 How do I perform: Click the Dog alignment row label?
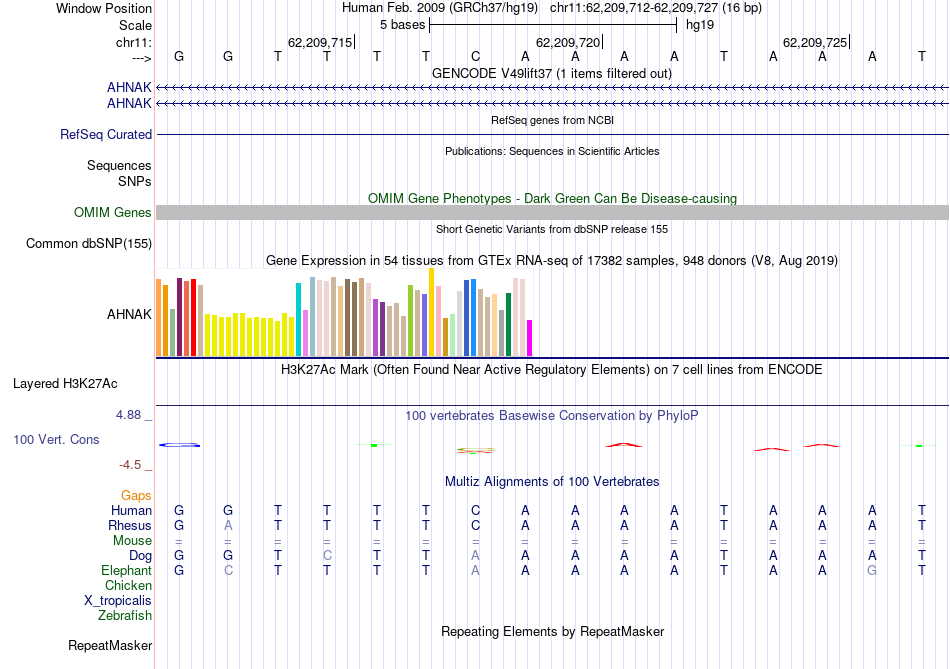pyautogui.click(x=140, y=556)
